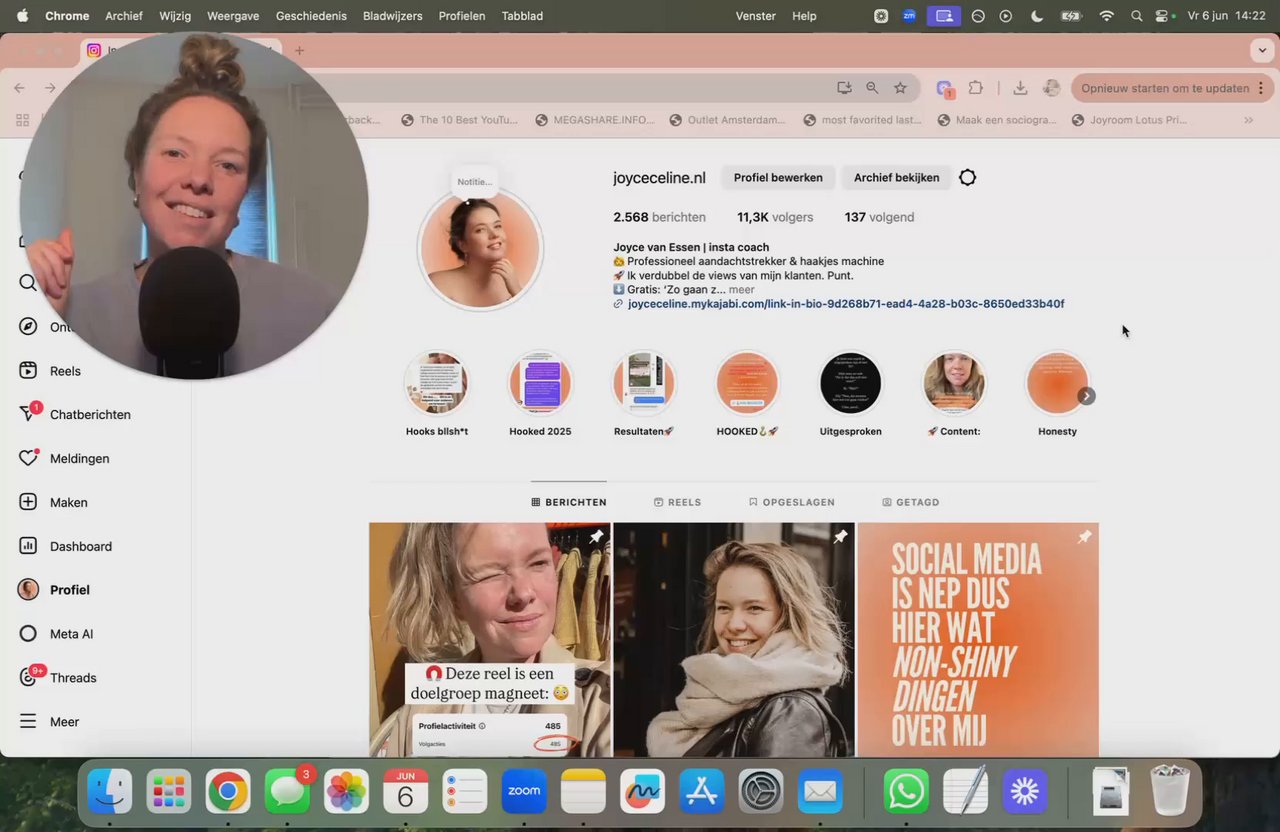
Task: Click Profiel bewerken button
Action: coord(778,178)
